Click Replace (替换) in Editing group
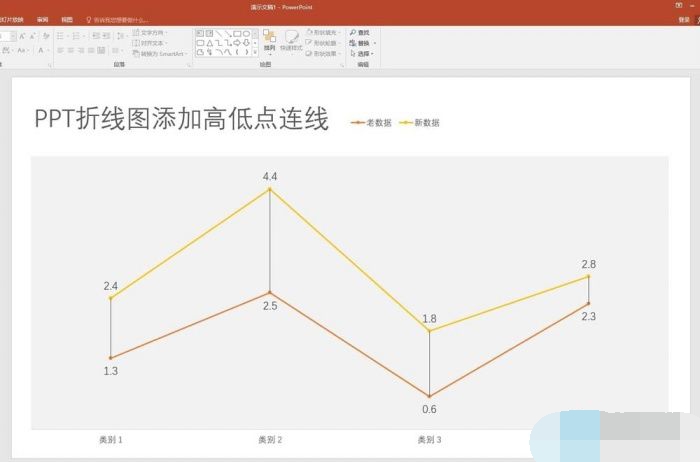 tap(361, 43)
